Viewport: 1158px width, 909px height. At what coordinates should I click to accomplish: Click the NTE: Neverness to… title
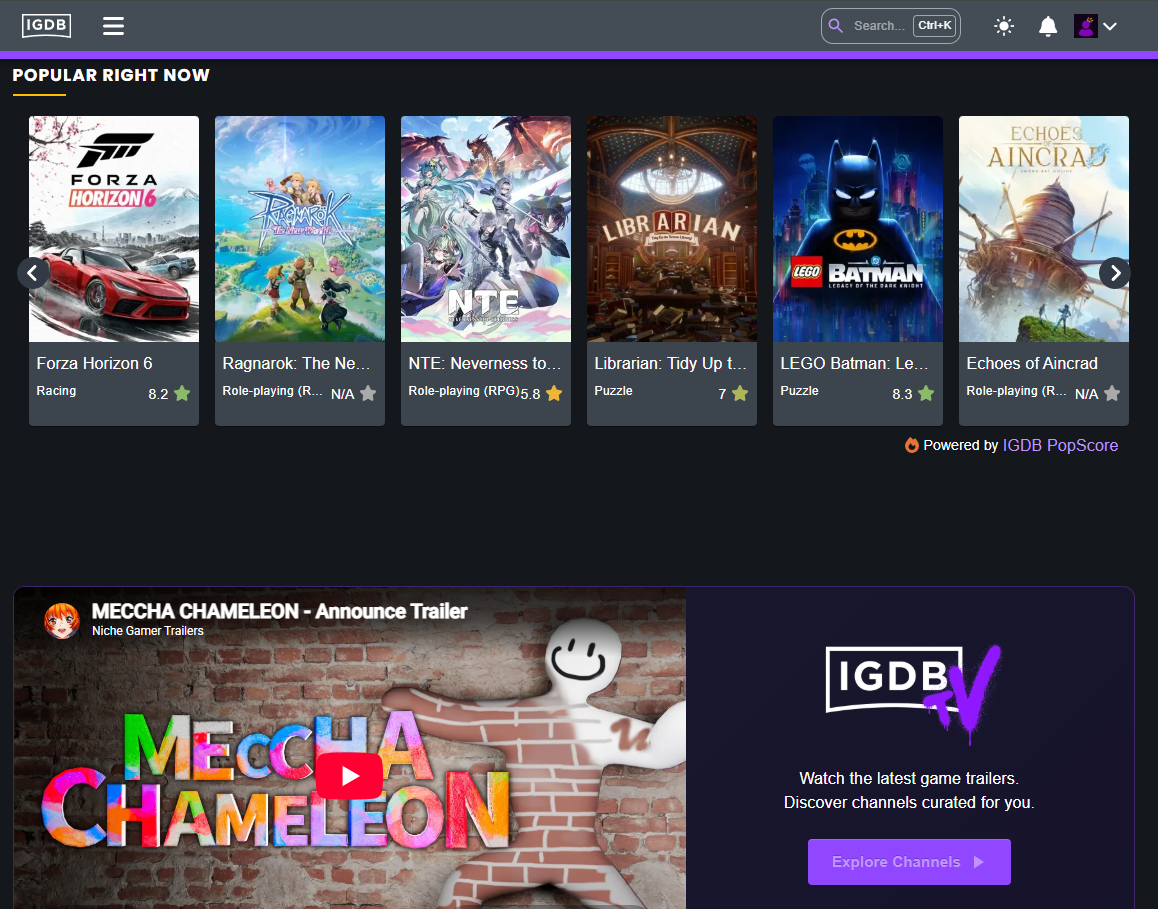tap(484, 363)
